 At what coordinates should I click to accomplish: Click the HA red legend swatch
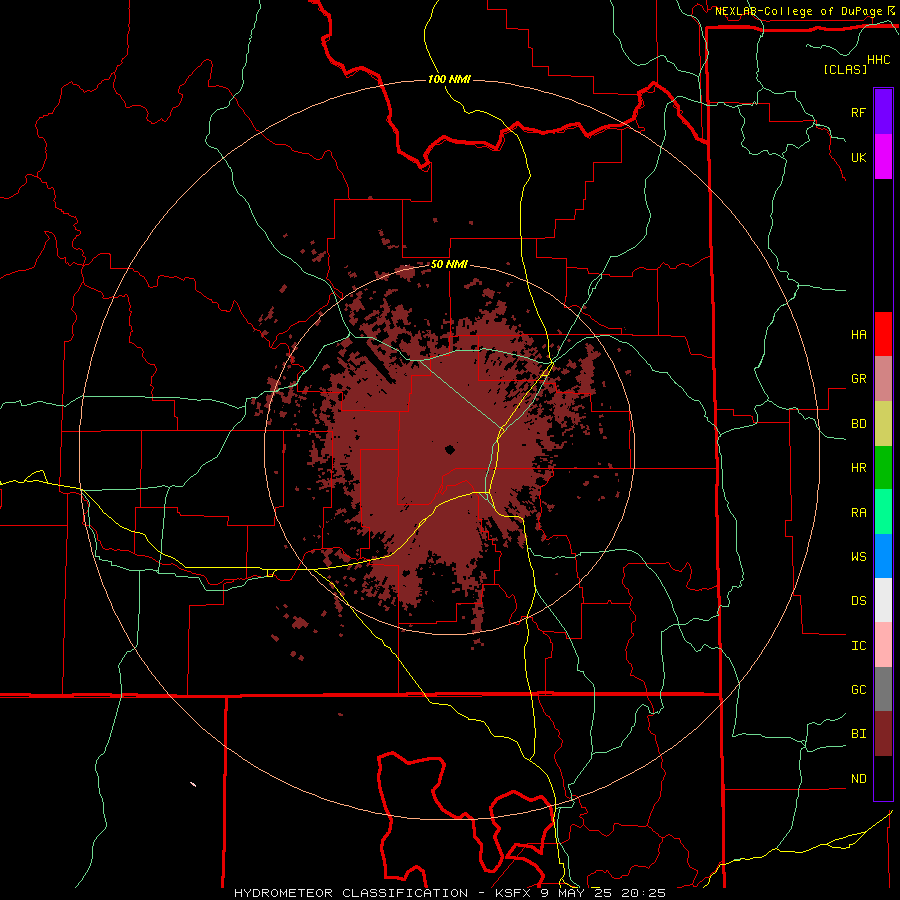(x=883, y=334)
